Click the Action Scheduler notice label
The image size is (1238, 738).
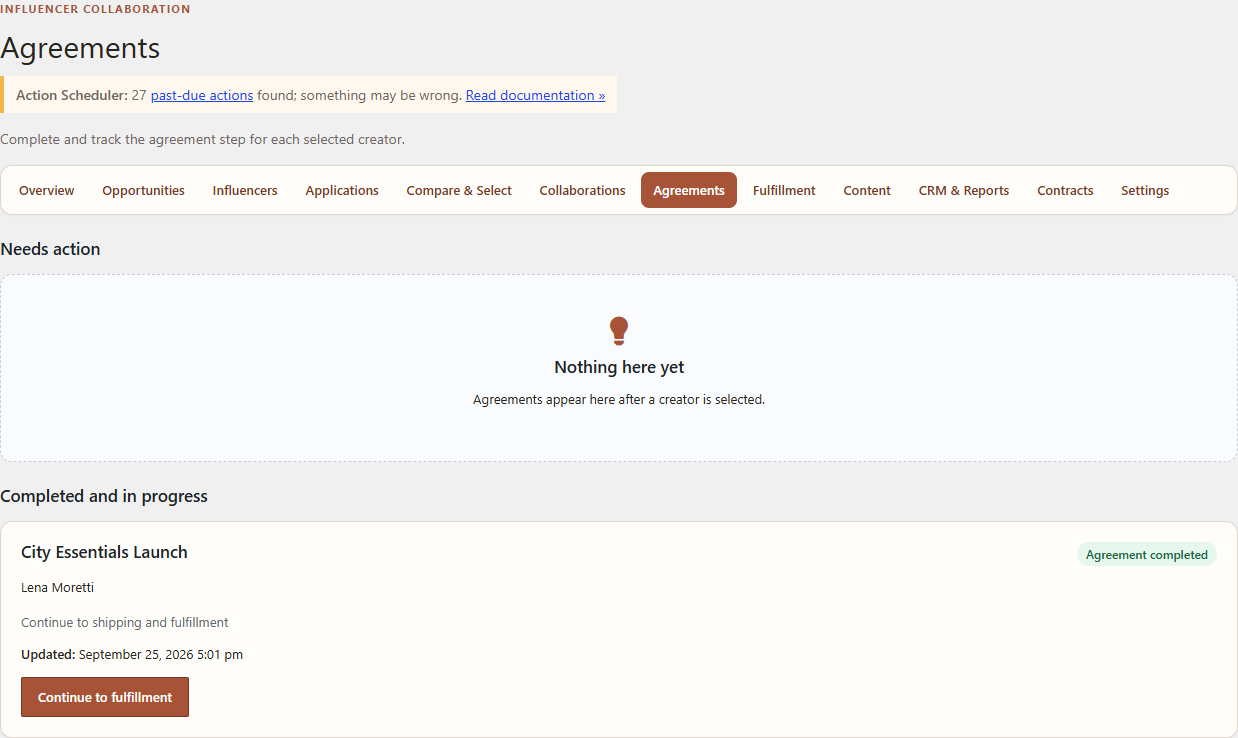[x=72, y=95]
